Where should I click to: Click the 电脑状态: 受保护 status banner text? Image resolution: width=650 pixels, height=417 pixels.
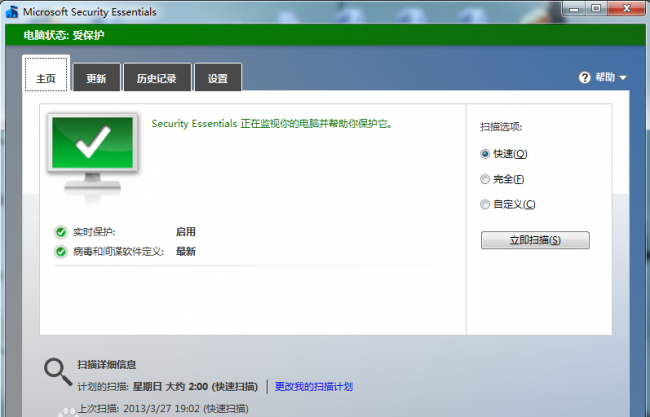pyautogui.click(x=64, y=35)
